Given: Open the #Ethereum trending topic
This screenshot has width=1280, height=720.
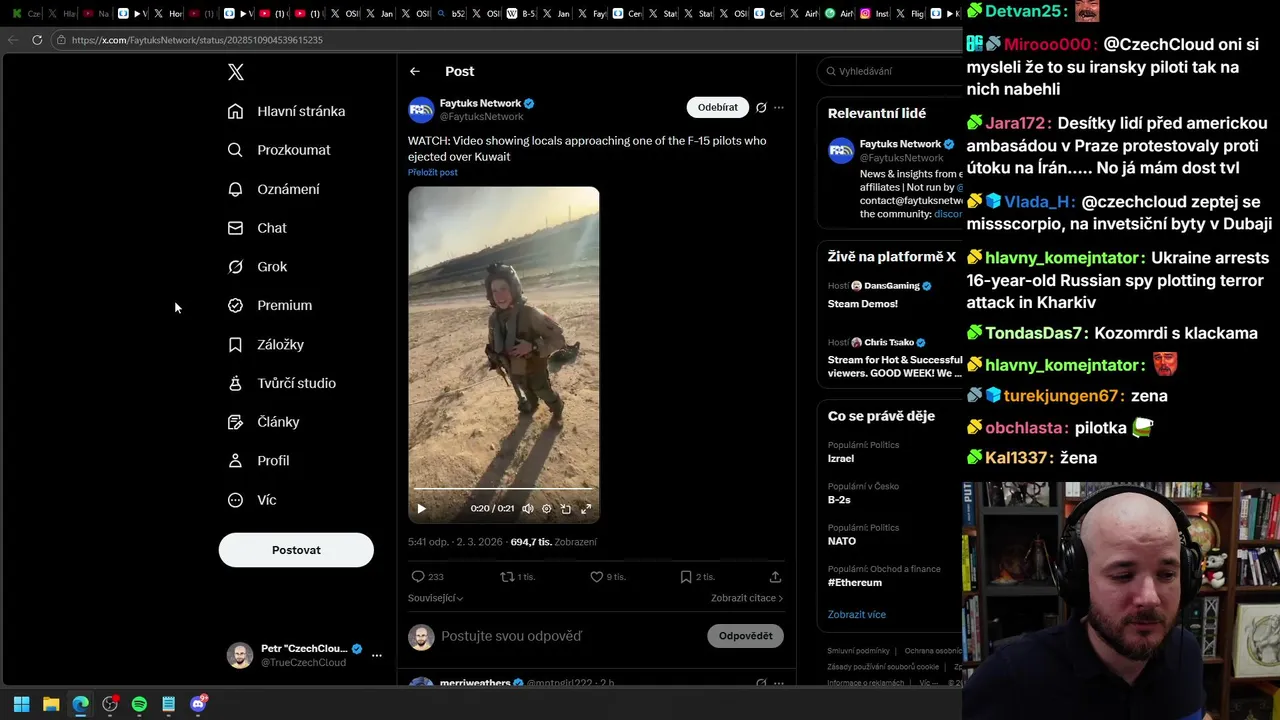Looking at the screenshot, I should (855, 583).
